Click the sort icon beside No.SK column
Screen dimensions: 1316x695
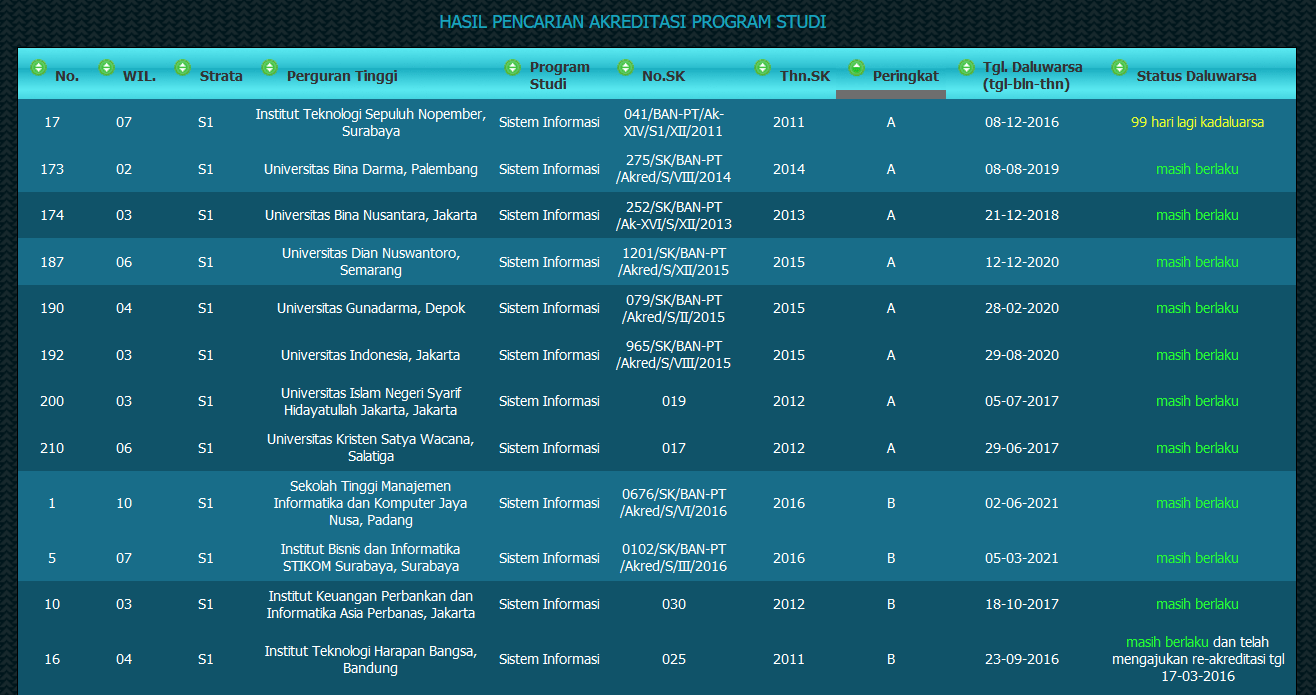pyautogui.click(x=624, y=67)
